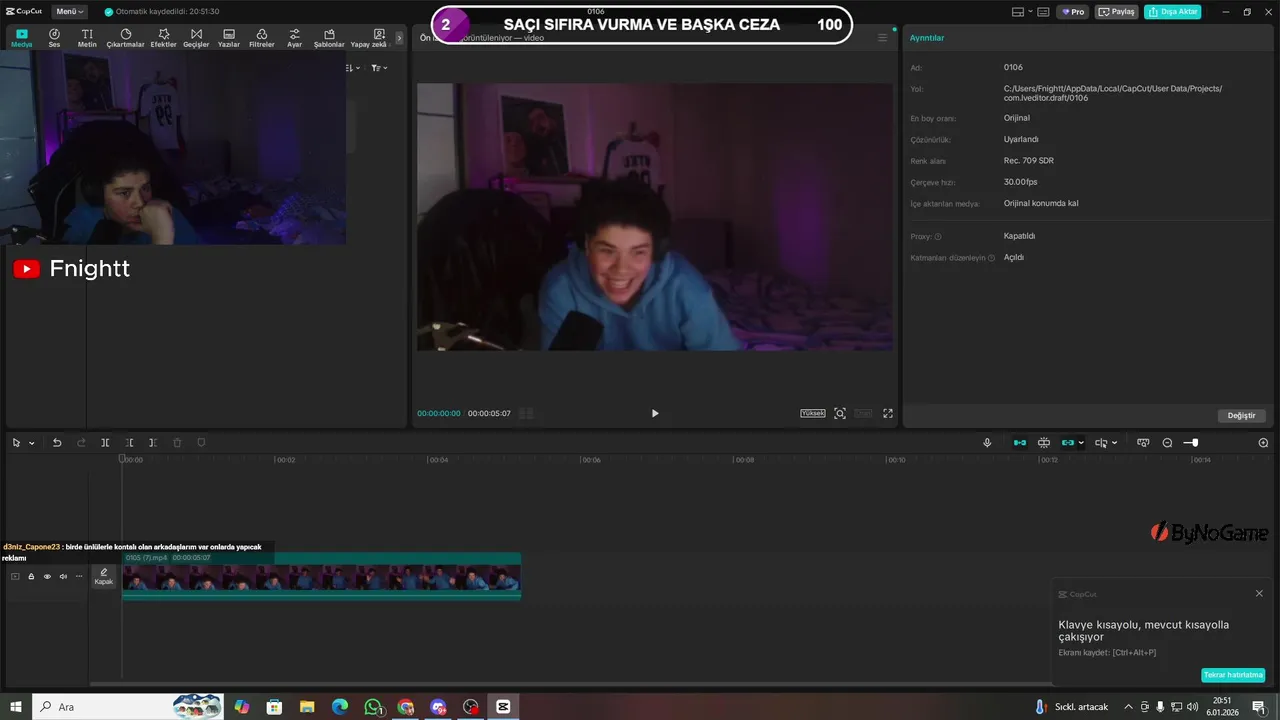This screenshot has width=1280, height=720.
Task: Open media sort dropdown
Action: point(353,68)
